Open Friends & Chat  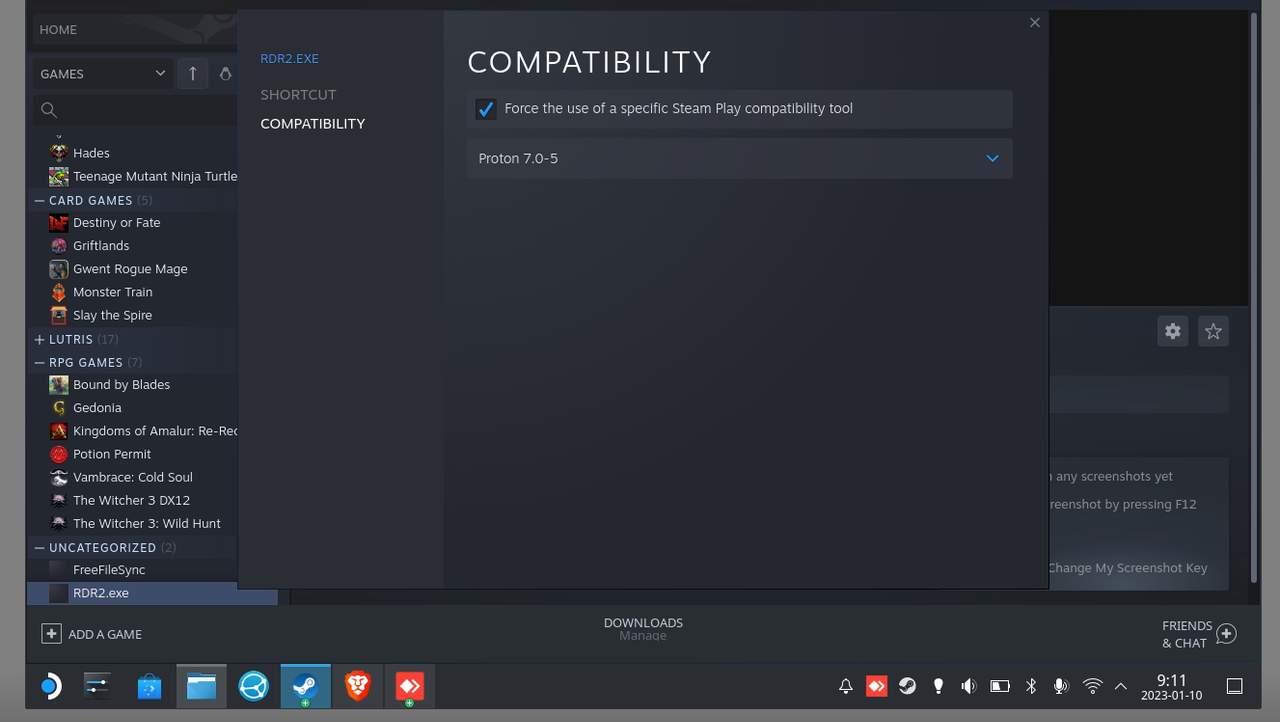(1199, 634)
